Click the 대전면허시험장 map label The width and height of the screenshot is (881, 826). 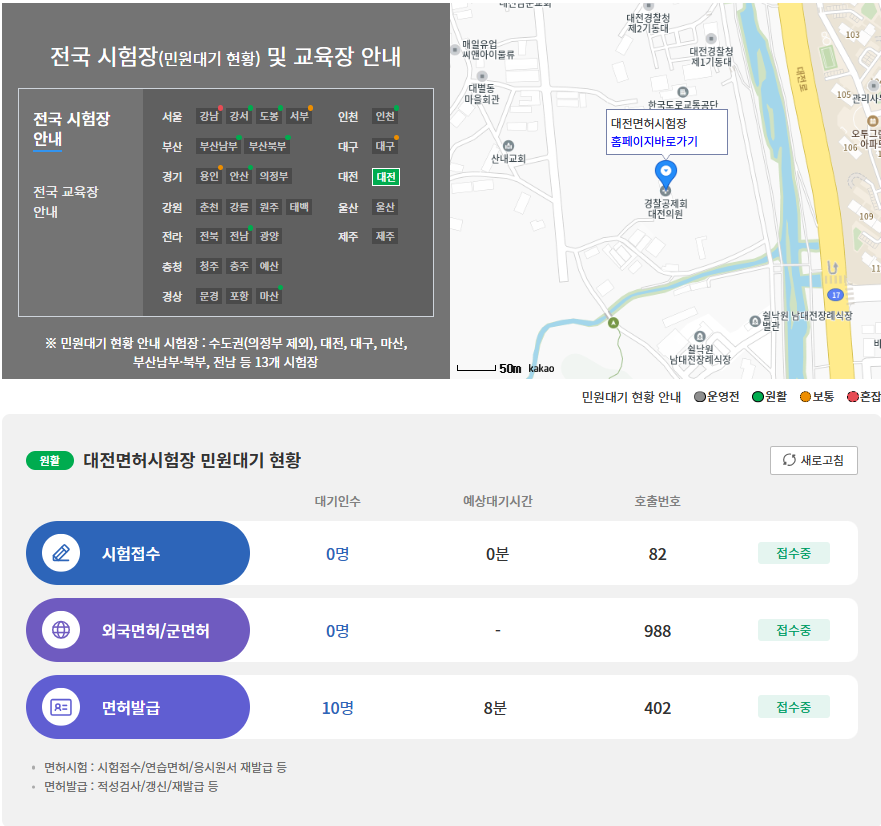coord(649,123)
